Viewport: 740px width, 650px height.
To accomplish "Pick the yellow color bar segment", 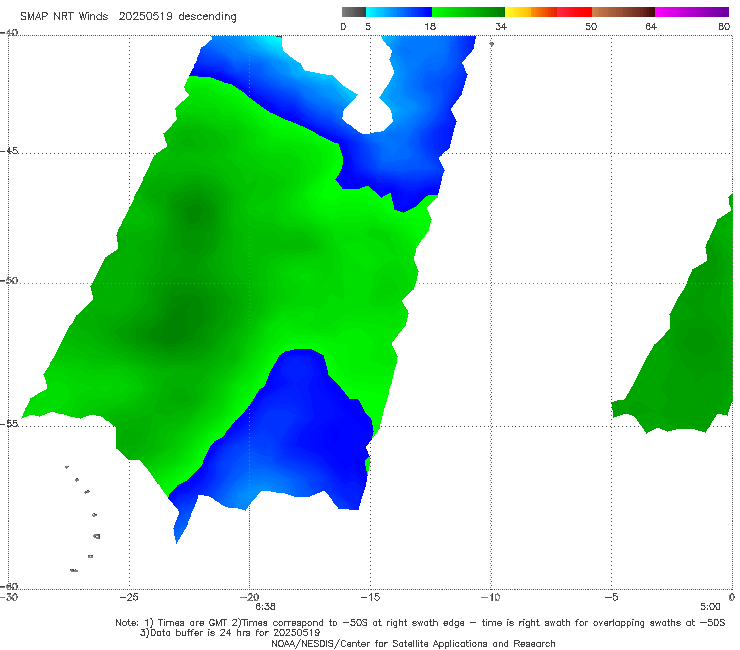I will coord(518,12).
